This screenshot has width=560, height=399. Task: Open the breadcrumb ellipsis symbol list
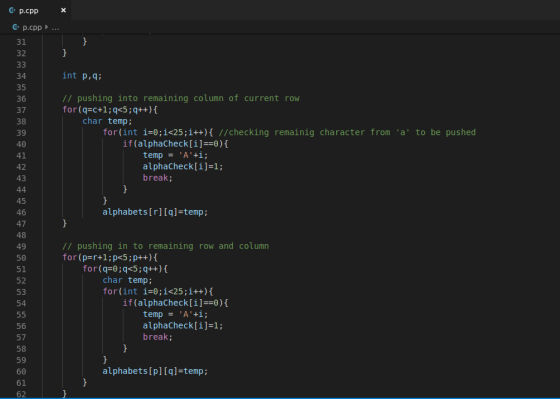point(55,28)
